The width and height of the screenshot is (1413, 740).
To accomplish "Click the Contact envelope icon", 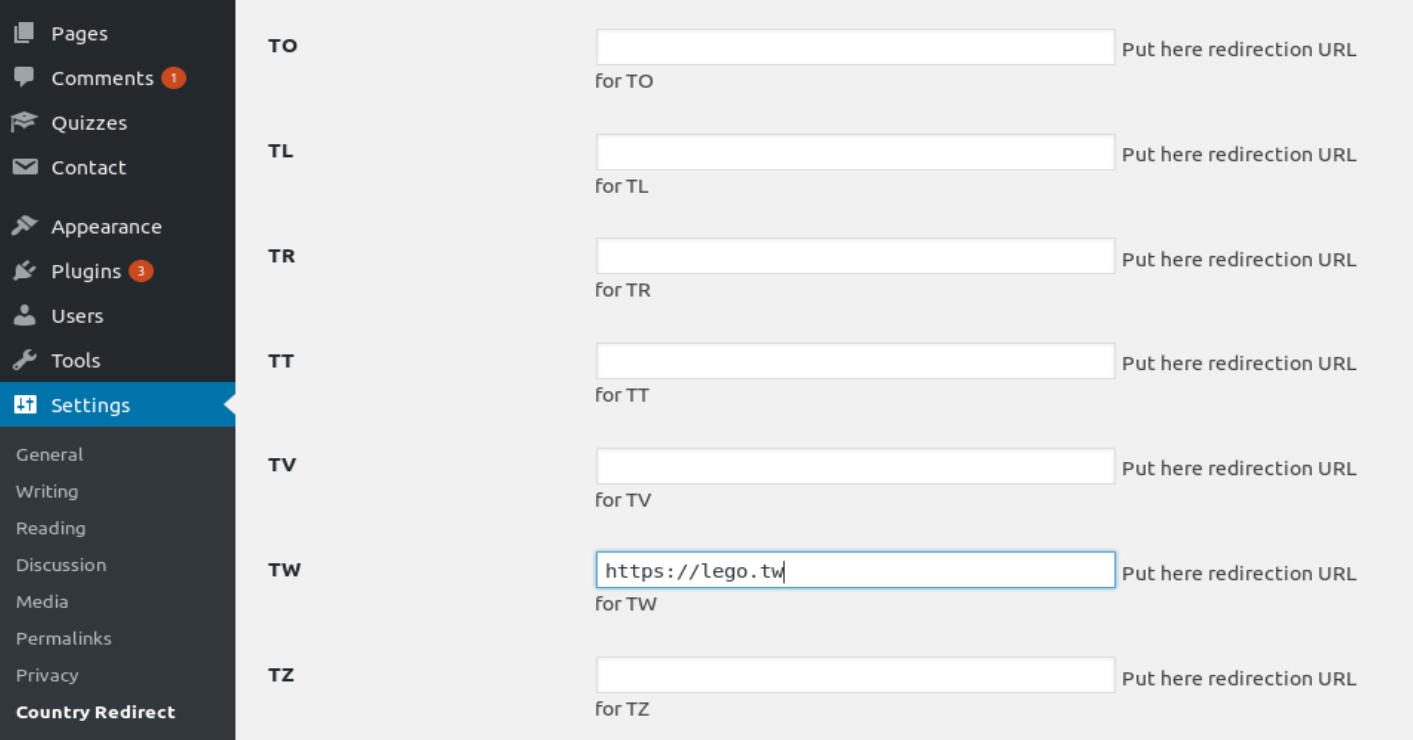I will (24, 167).
